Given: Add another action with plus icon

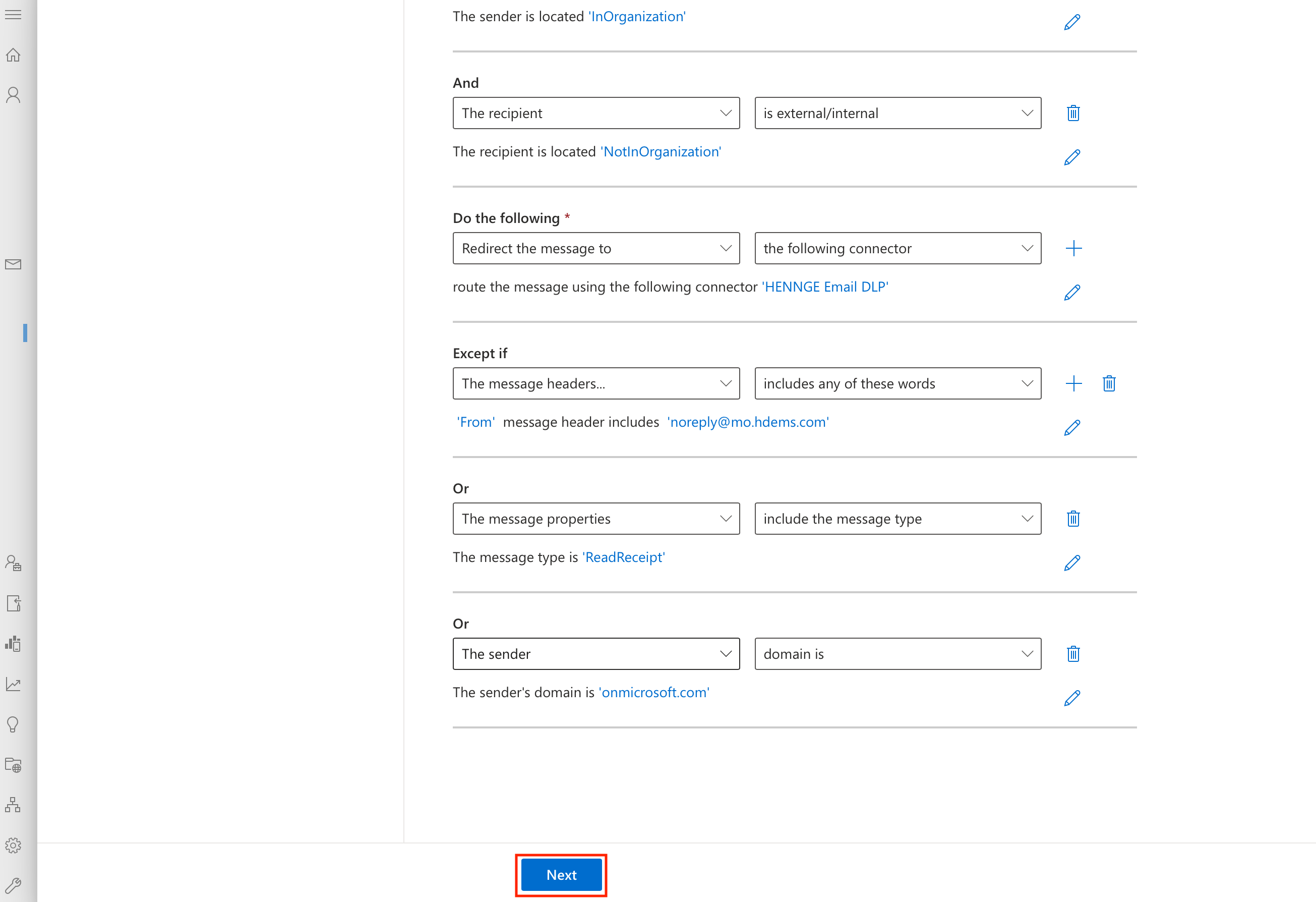Looking at the screenshot, I should (1073, 248).
